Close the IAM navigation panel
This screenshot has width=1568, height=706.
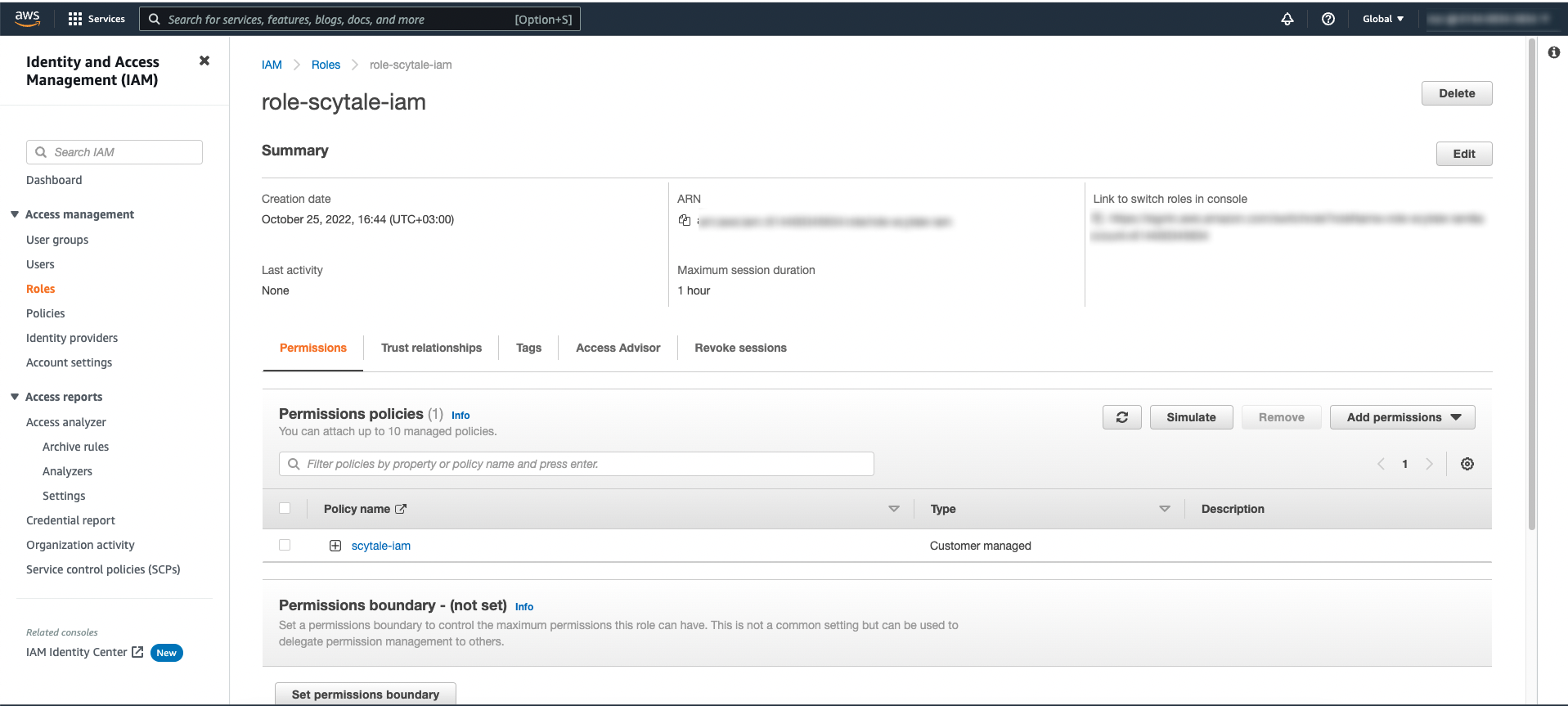point(204,61)
